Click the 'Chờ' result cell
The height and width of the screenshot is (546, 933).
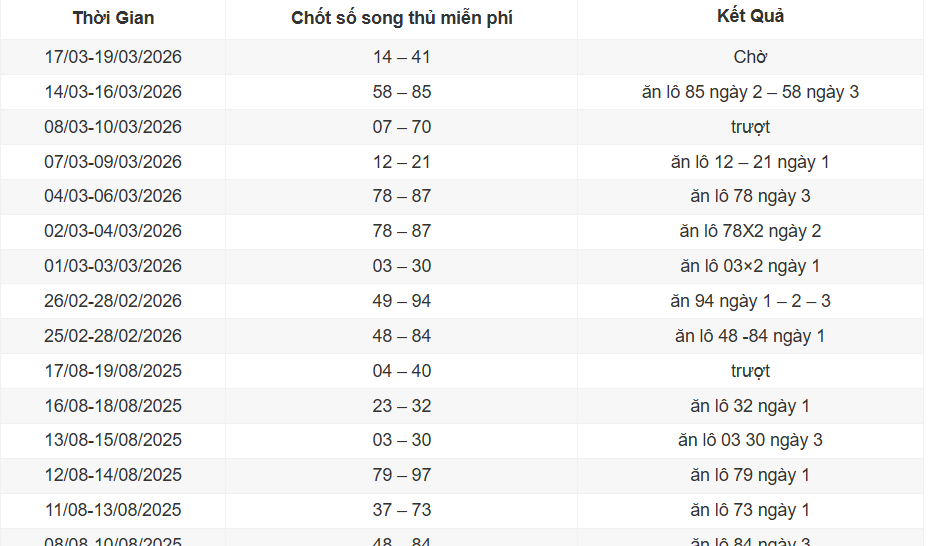click(x=750, y=57)
